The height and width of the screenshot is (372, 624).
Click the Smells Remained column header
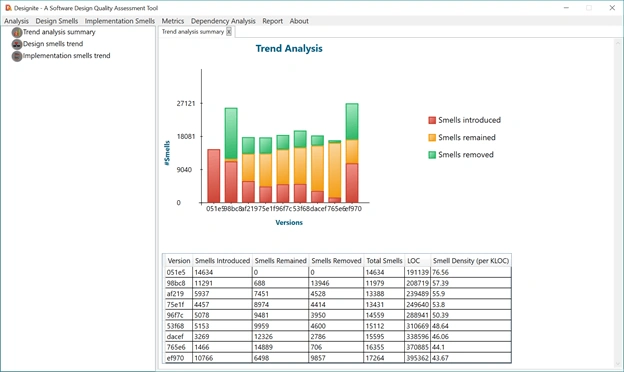[281, 261]
